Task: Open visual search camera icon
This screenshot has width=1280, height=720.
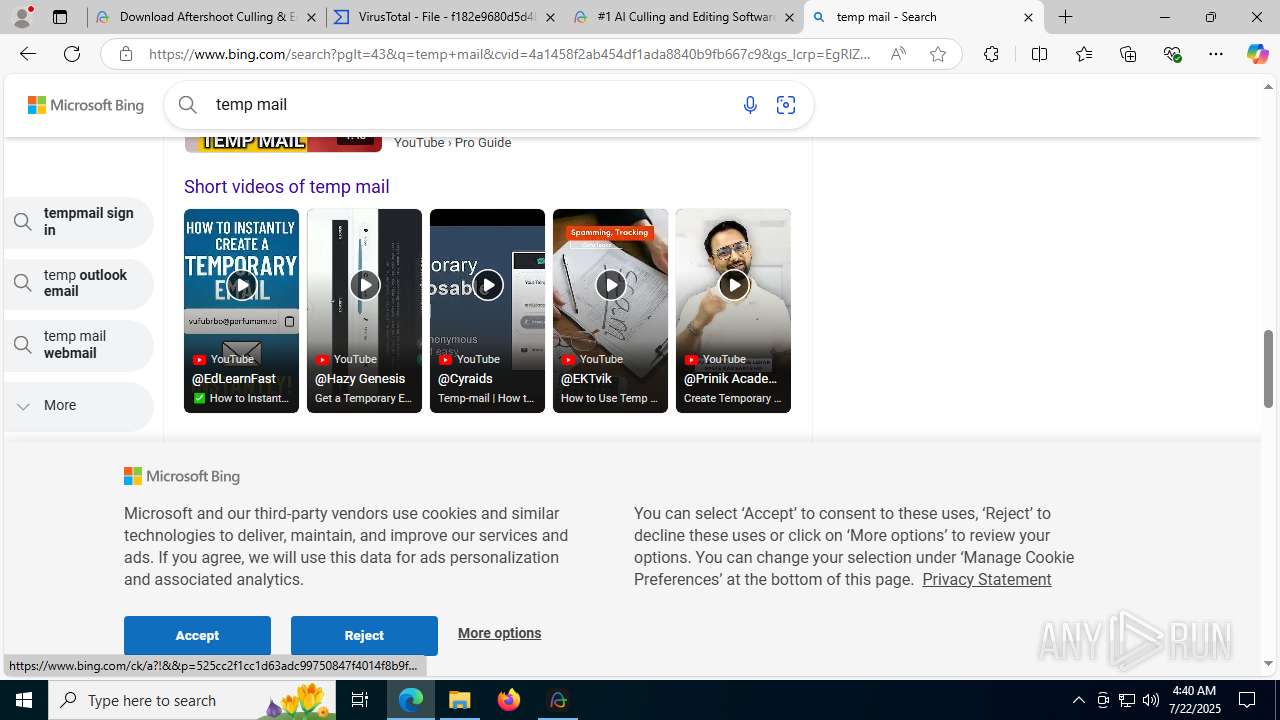Action: click(786, 105)
